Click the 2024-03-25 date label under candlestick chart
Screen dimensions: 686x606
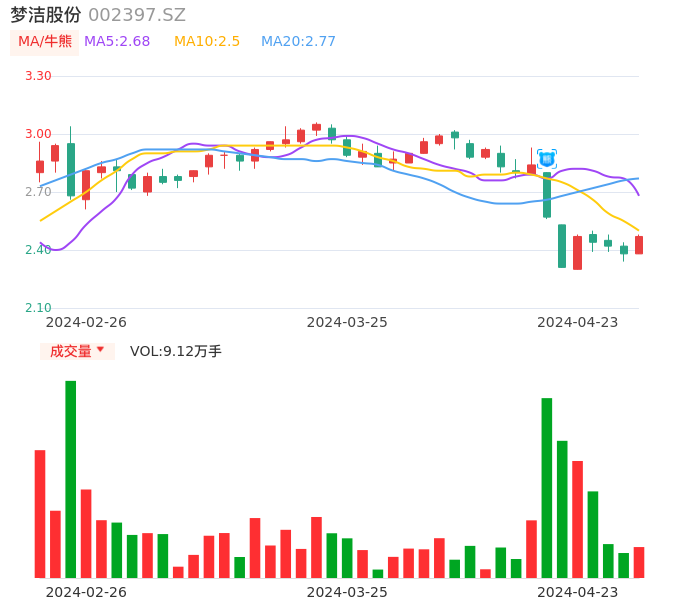(x=347, y=322)
